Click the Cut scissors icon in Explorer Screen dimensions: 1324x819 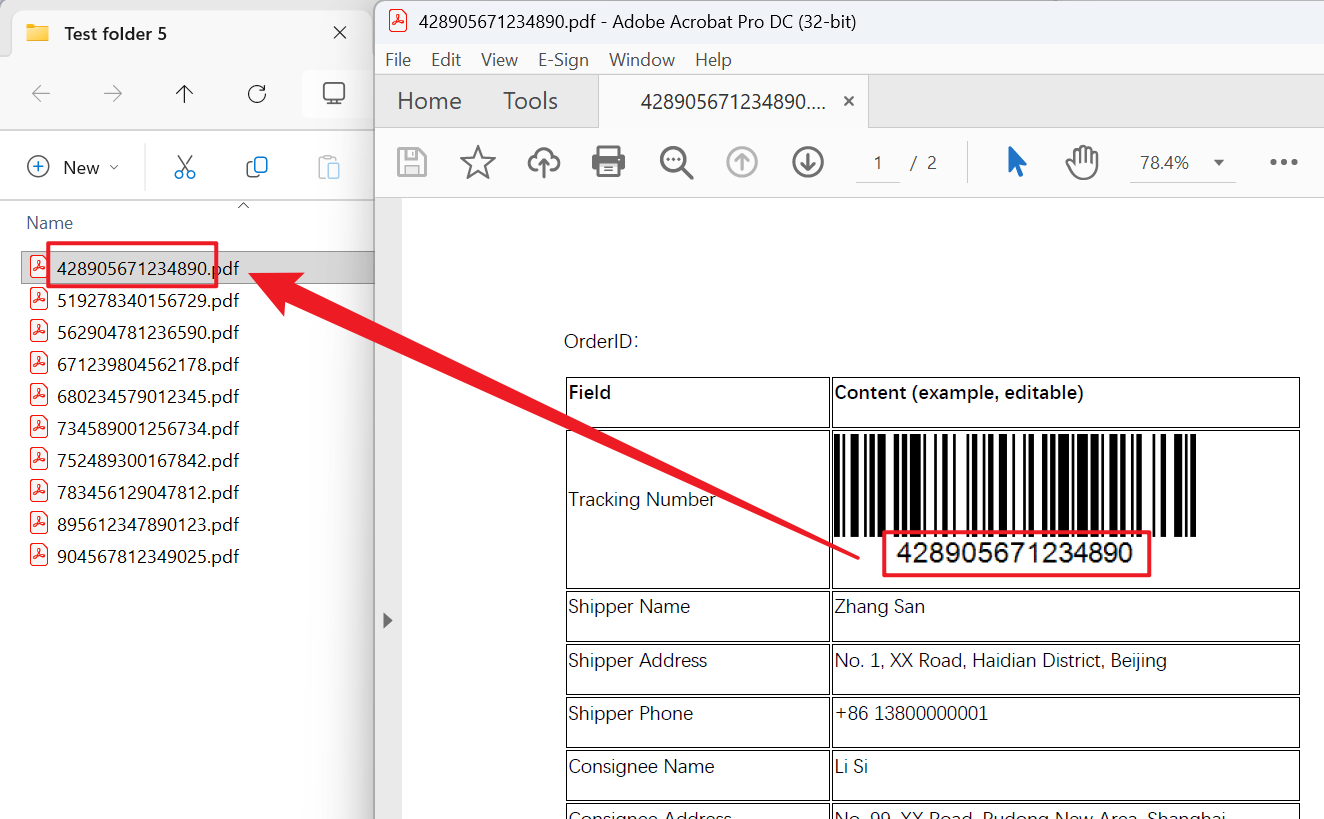pos(185,167)
